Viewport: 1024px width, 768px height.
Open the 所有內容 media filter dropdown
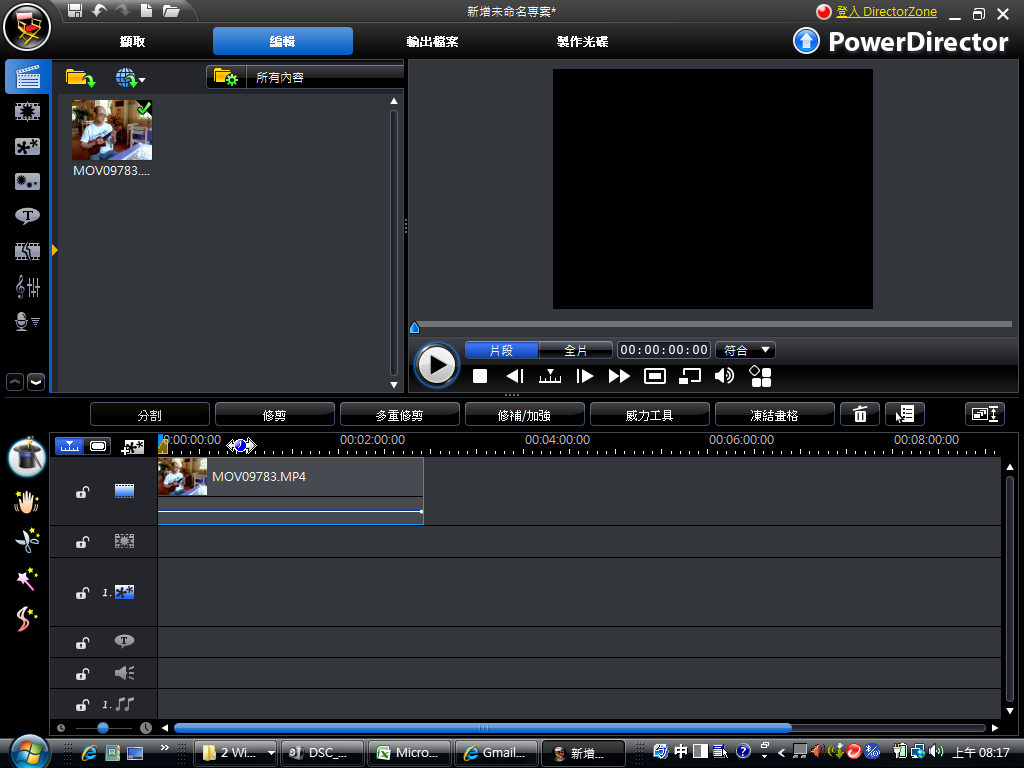[305, 77]
